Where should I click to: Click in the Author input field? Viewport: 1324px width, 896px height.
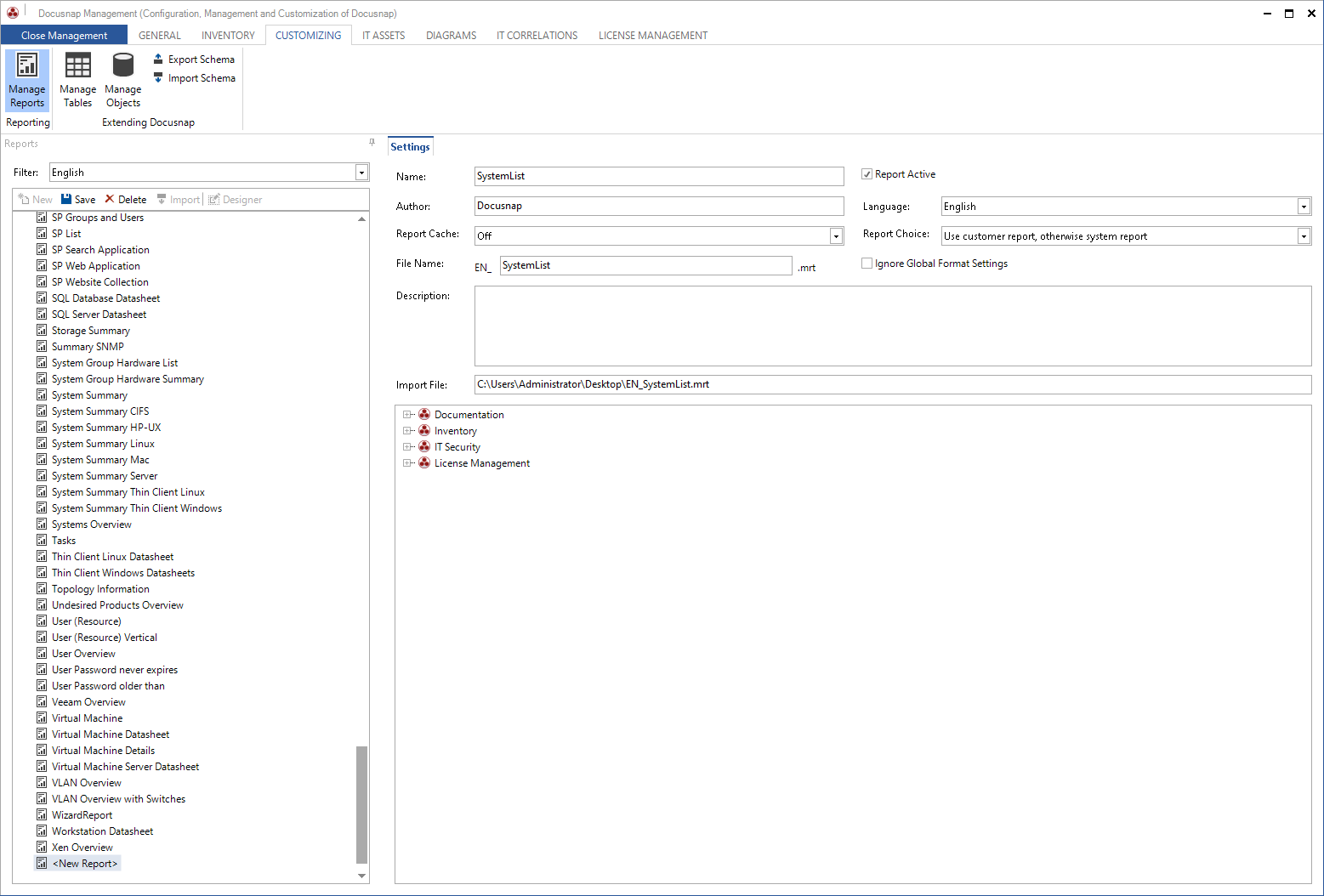[659, 206]
